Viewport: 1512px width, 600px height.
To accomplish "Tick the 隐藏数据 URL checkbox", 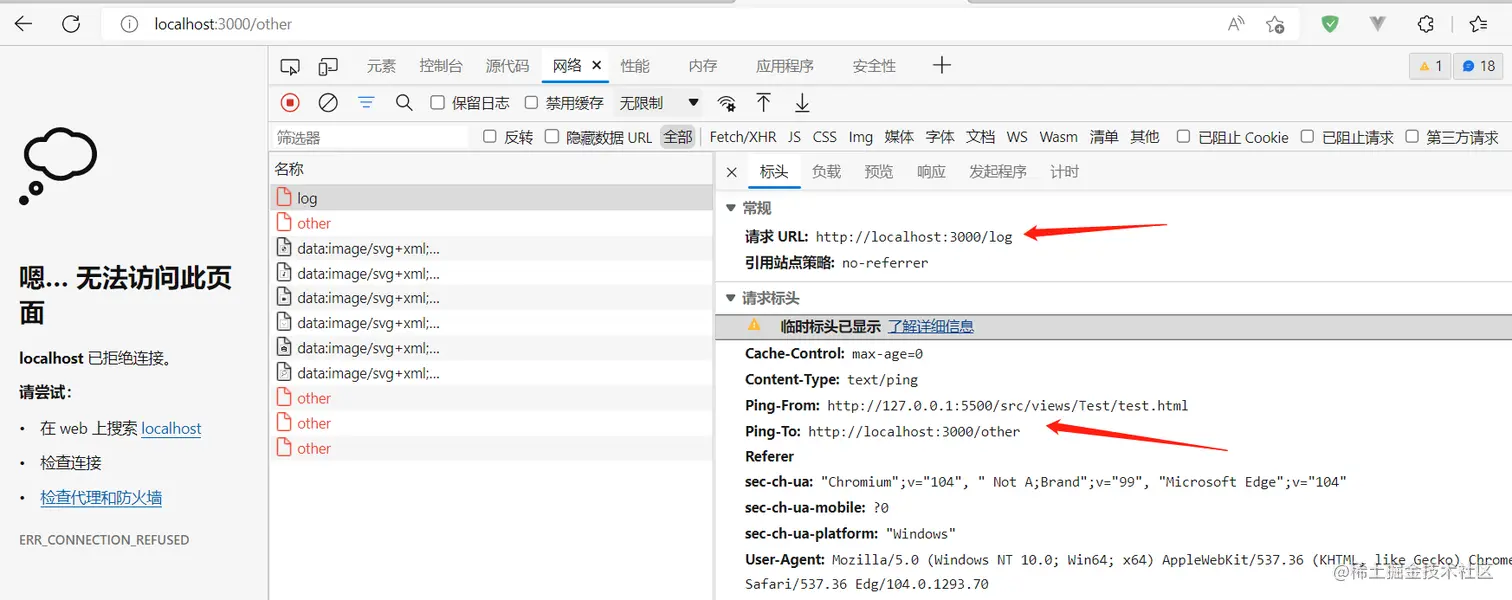I will click(x=551, y=136).
